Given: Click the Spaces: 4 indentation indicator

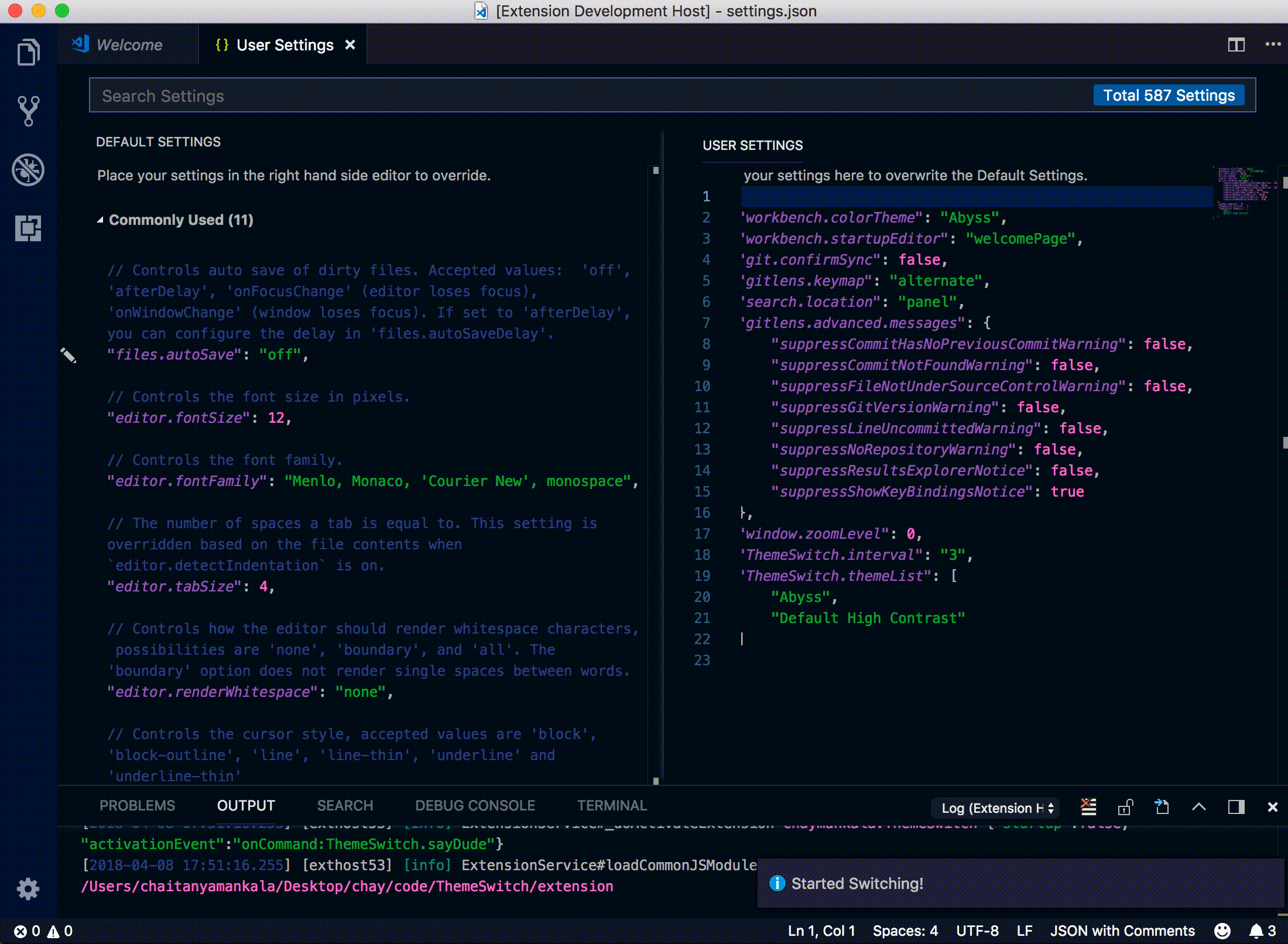Looking at the screenshot, I should click(x=905, y=931).
